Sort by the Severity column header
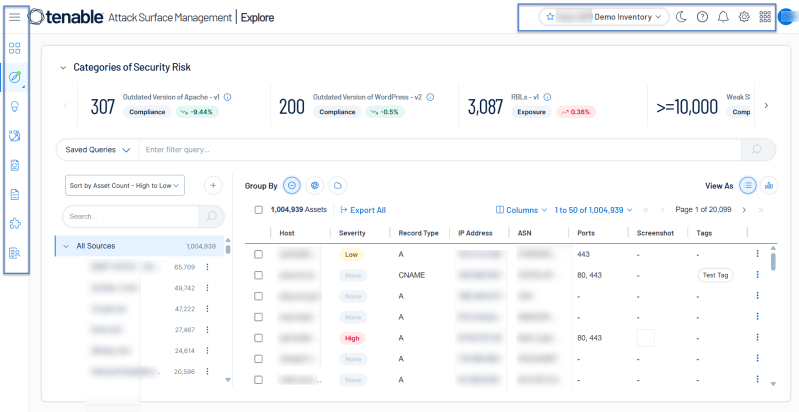The height and width of the screenshot is (412, 799). pos(352,233)
